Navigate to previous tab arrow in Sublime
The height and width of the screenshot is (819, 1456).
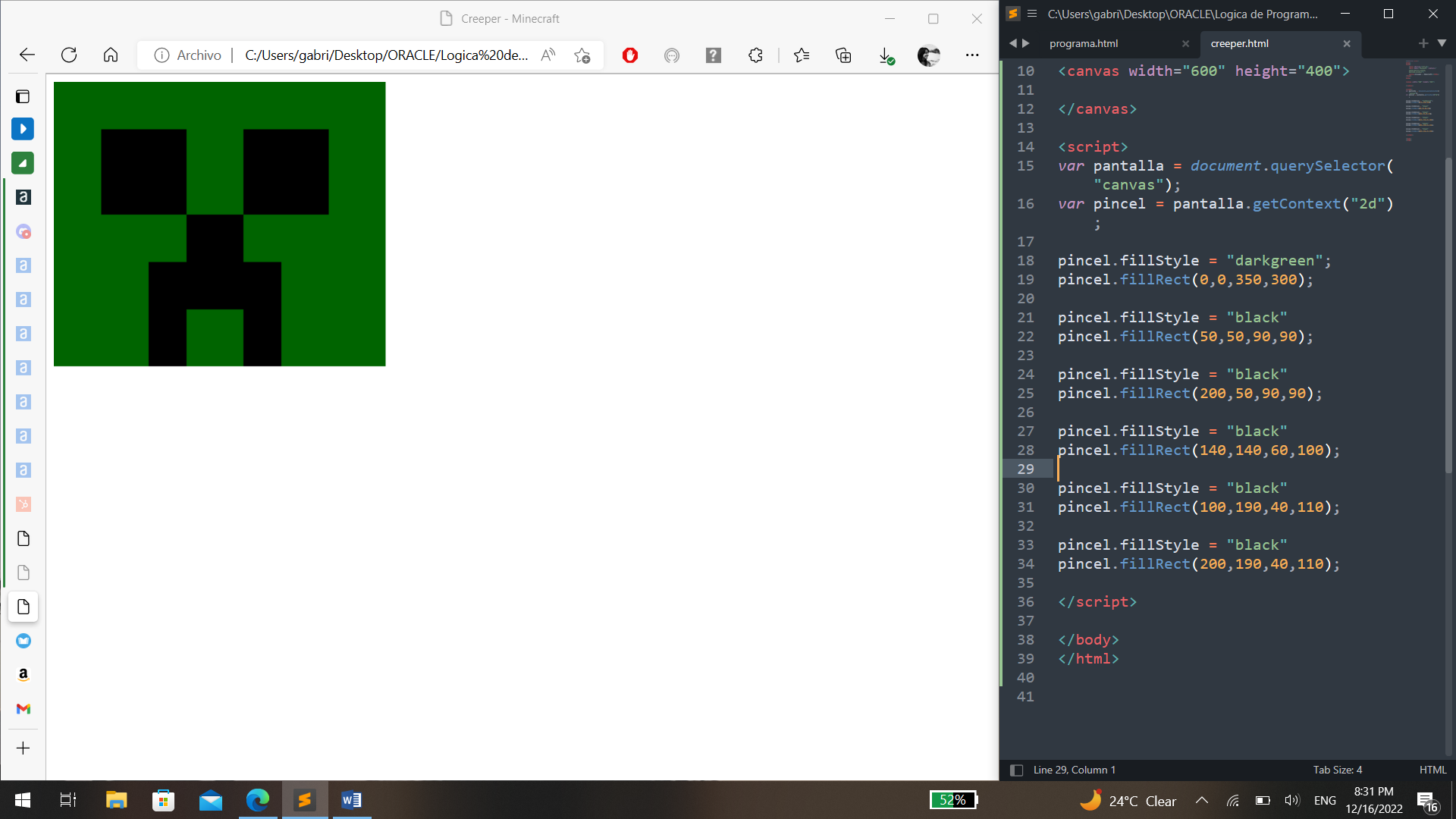[x=1012, y=43]
